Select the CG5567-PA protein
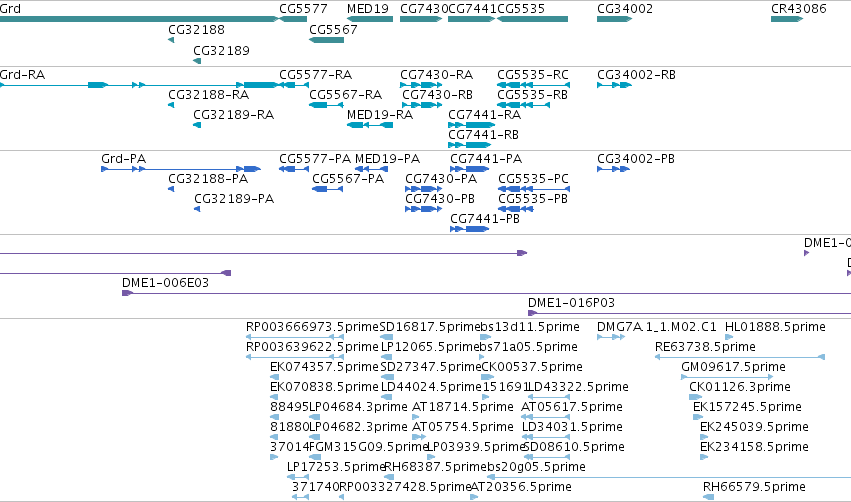 [x=328, y=189]
